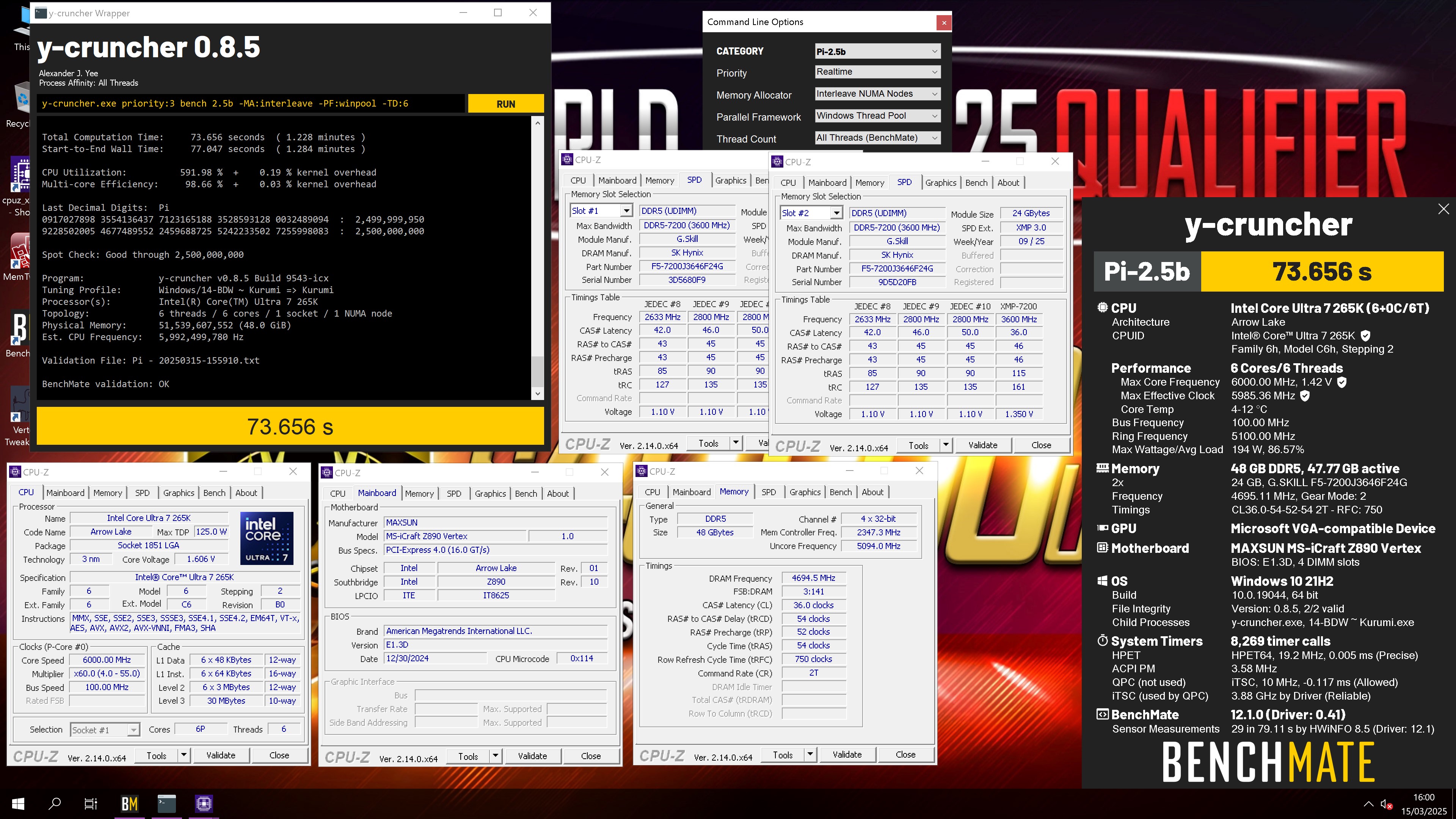This screenshot has width=1456, height=819.
Task: Open taskbar Search magnifier
Action: (54, 803)
